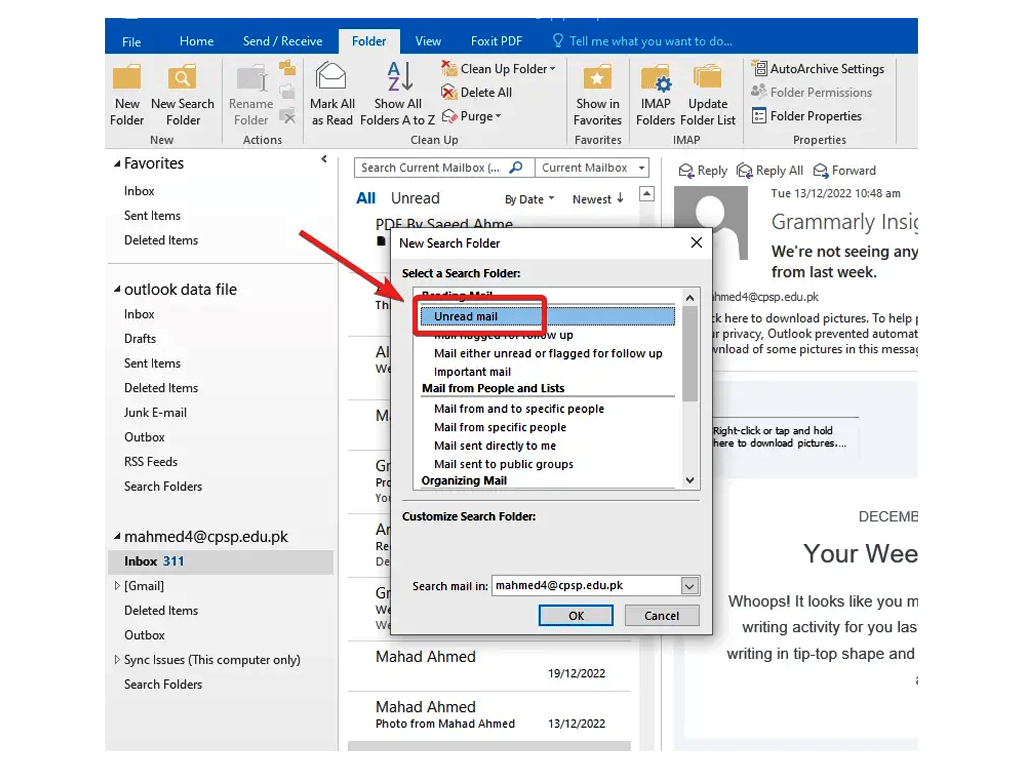Switch to the View ribbon tab

tap(428, 41)
